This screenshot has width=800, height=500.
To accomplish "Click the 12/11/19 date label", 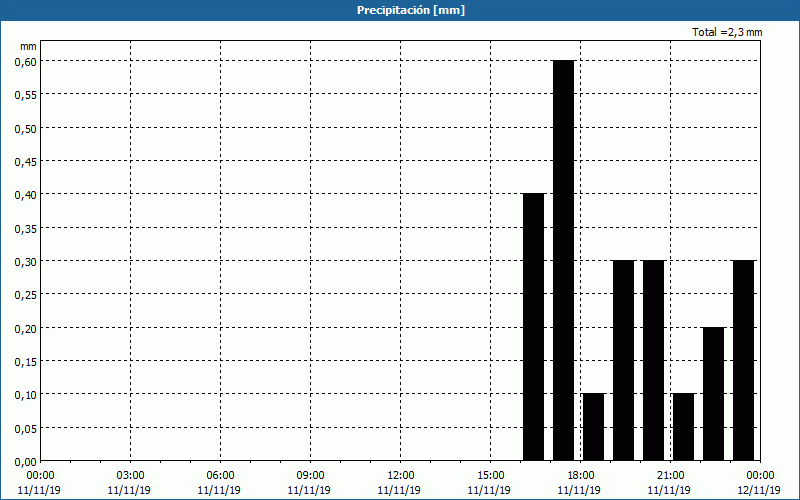I will [759, 490].
